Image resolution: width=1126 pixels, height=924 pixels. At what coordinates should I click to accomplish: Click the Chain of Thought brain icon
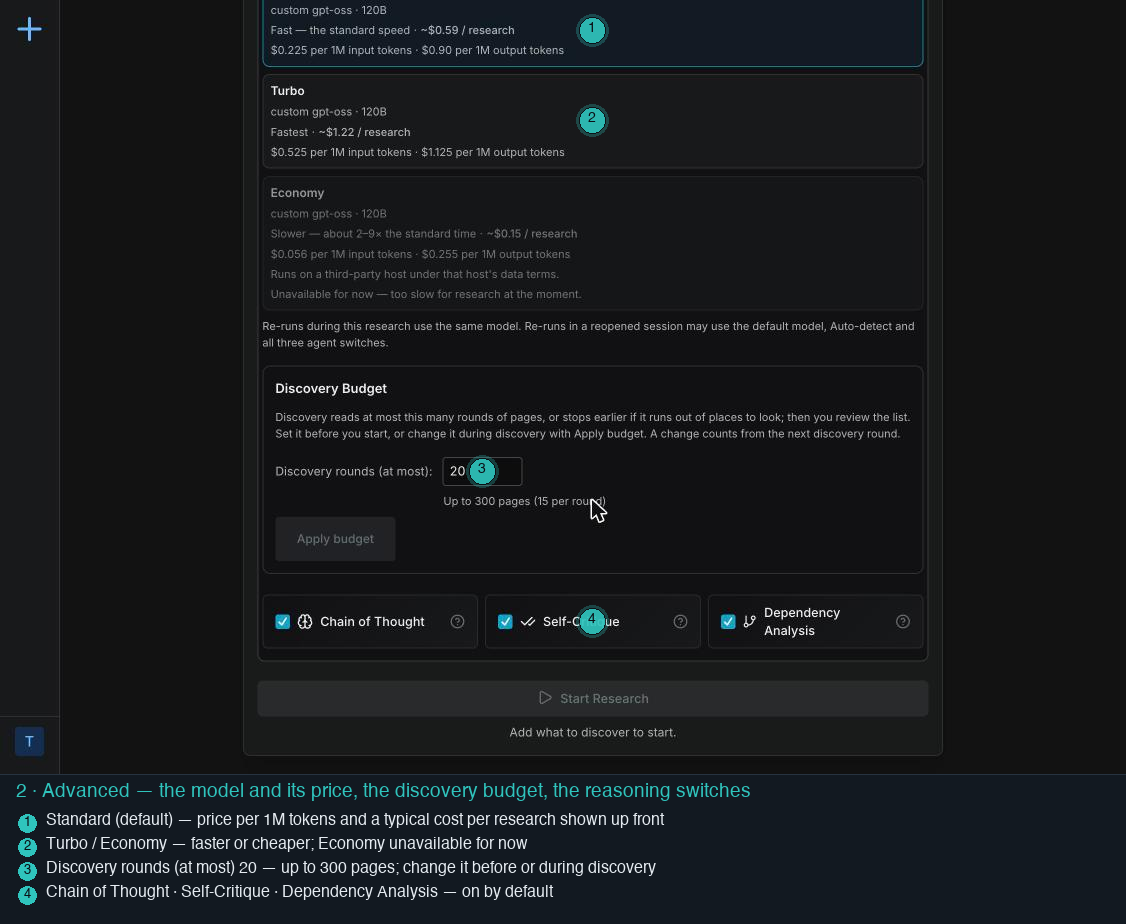tap(305, 622)
